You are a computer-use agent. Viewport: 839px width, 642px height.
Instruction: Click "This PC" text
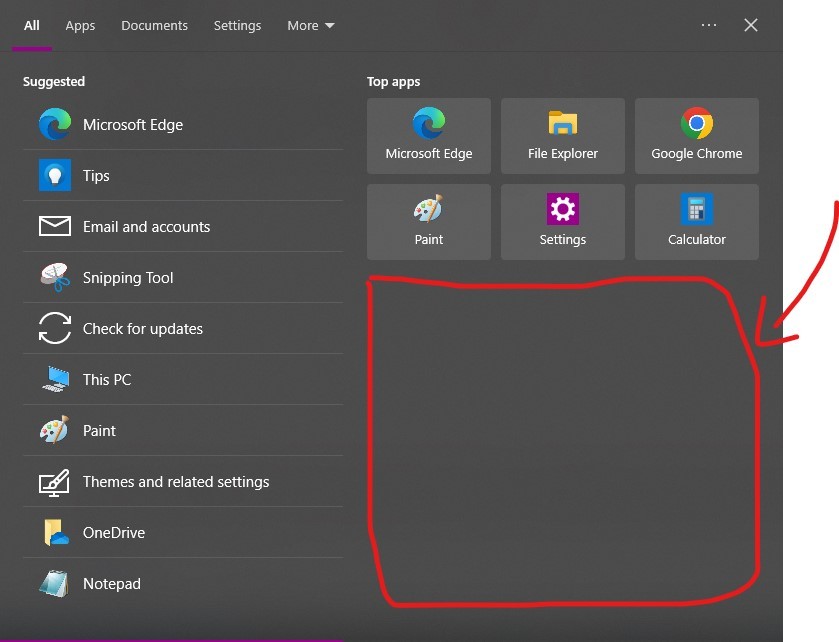pyautogui.click(x=107, y=380)
